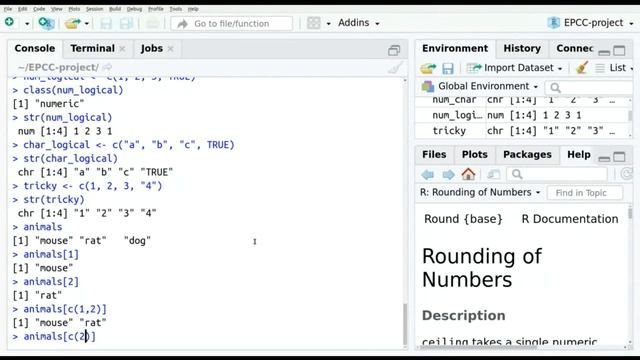Open the Edit menu
This screenshot has height=360, width=640.
pyautogui.click(x=22, y=9)
